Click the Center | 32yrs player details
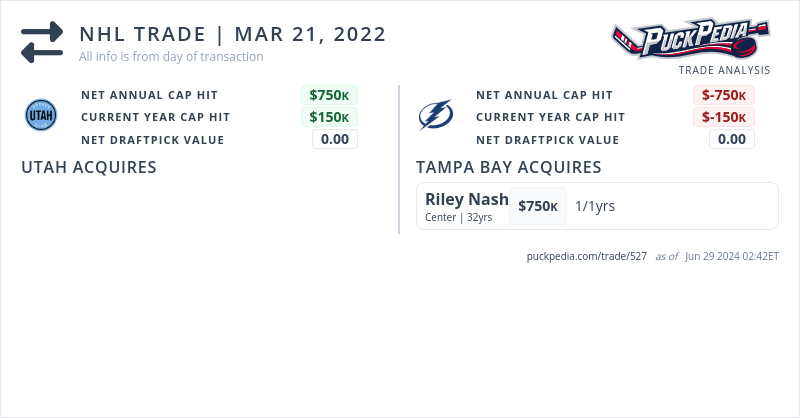This screenshot has height=418, width=800. [459, 217]
